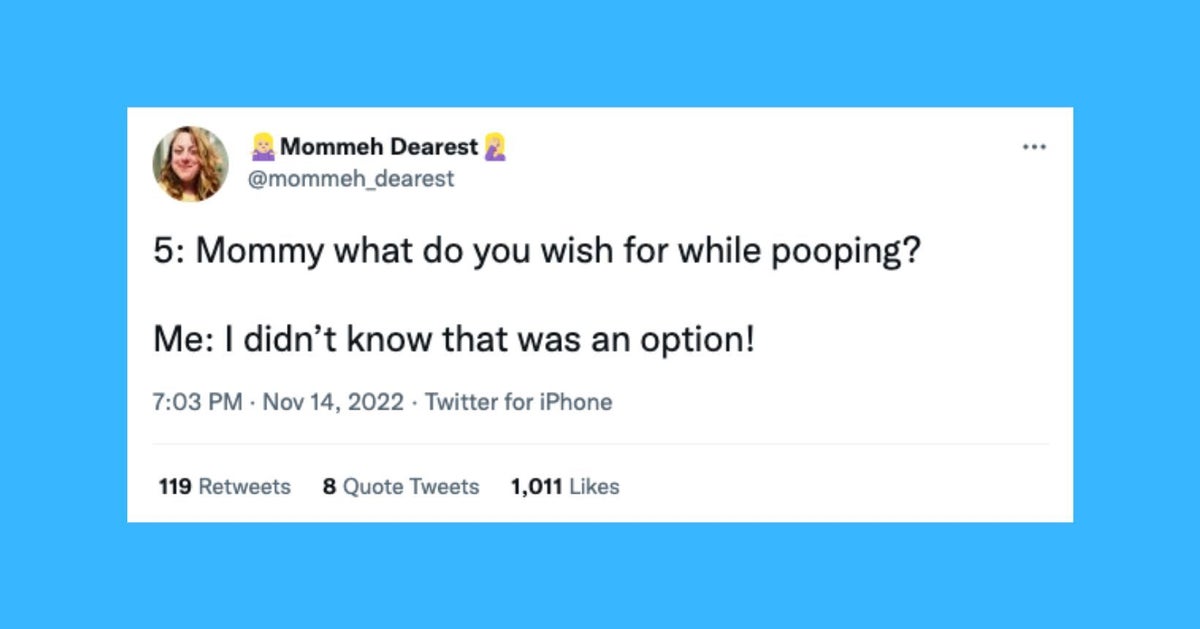1200x629 pixels.
Task: Open the 119 Retweets list
Action: 224,486
